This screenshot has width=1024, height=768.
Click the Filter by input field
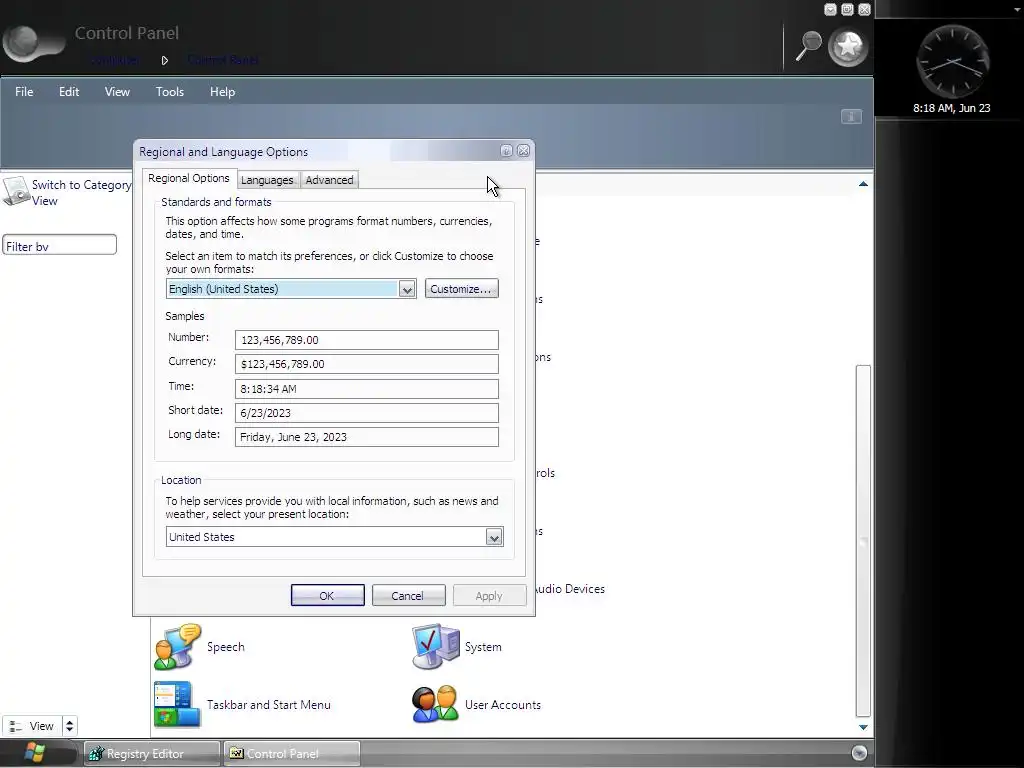(x=59, y=245)
